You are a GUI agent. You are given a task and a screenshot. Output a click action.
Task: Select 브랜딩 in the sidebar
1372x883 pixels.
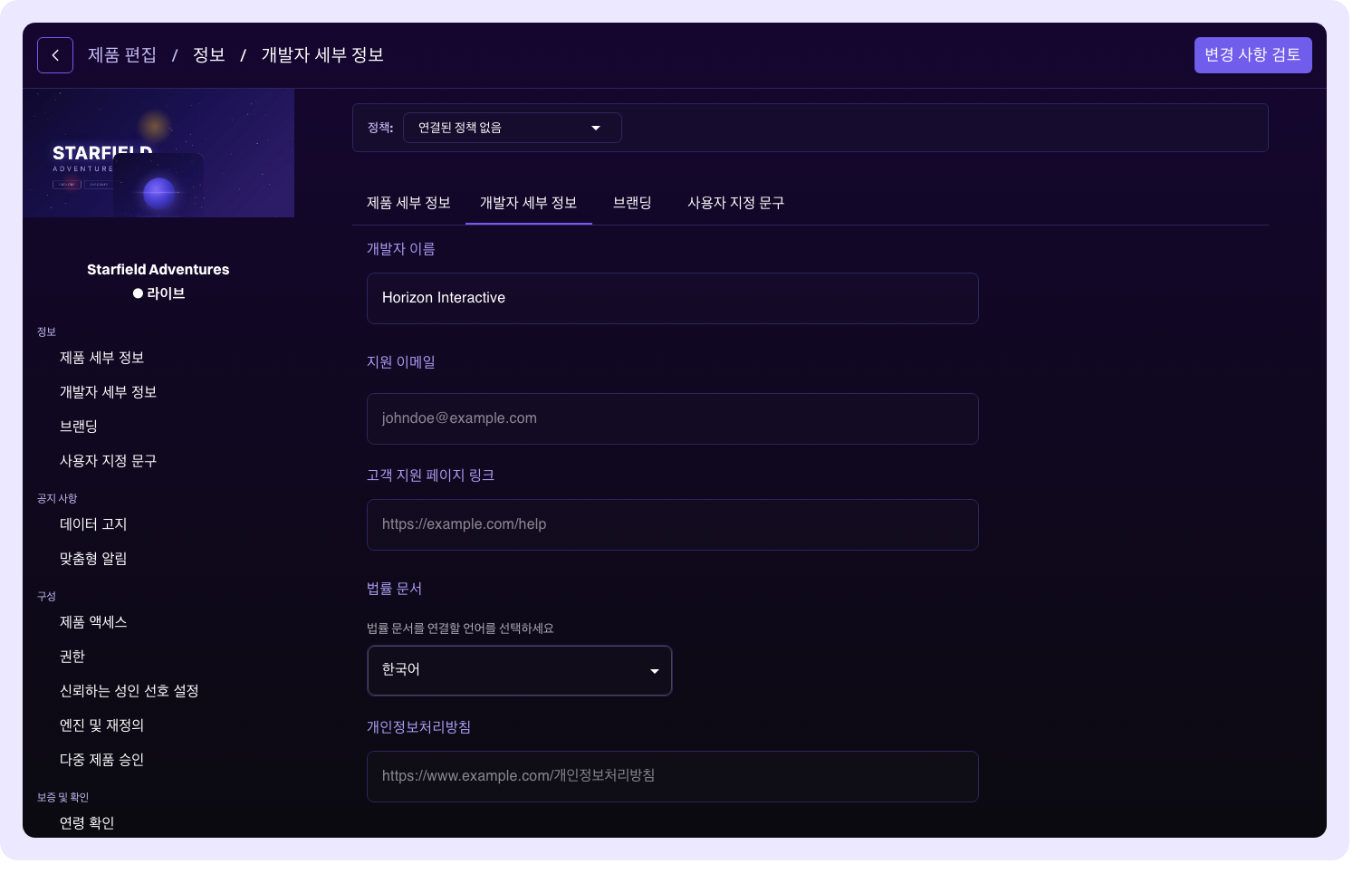(79, 427)
